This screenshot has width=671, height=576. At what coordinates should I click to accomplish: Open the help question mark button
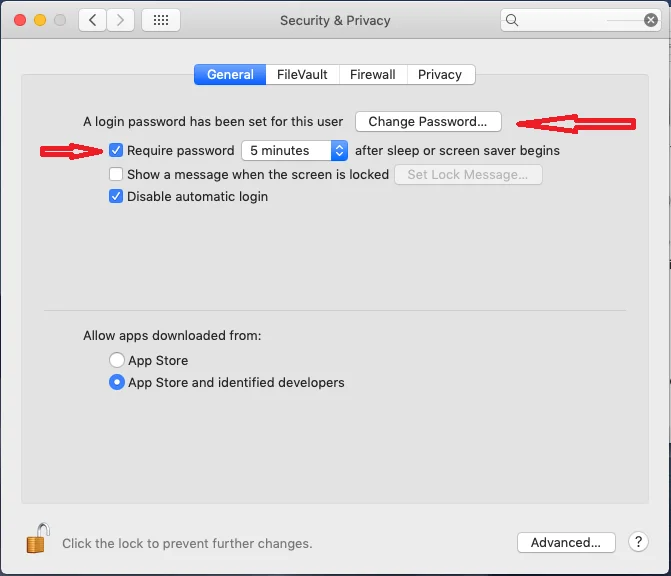click(x=639, y=542)
